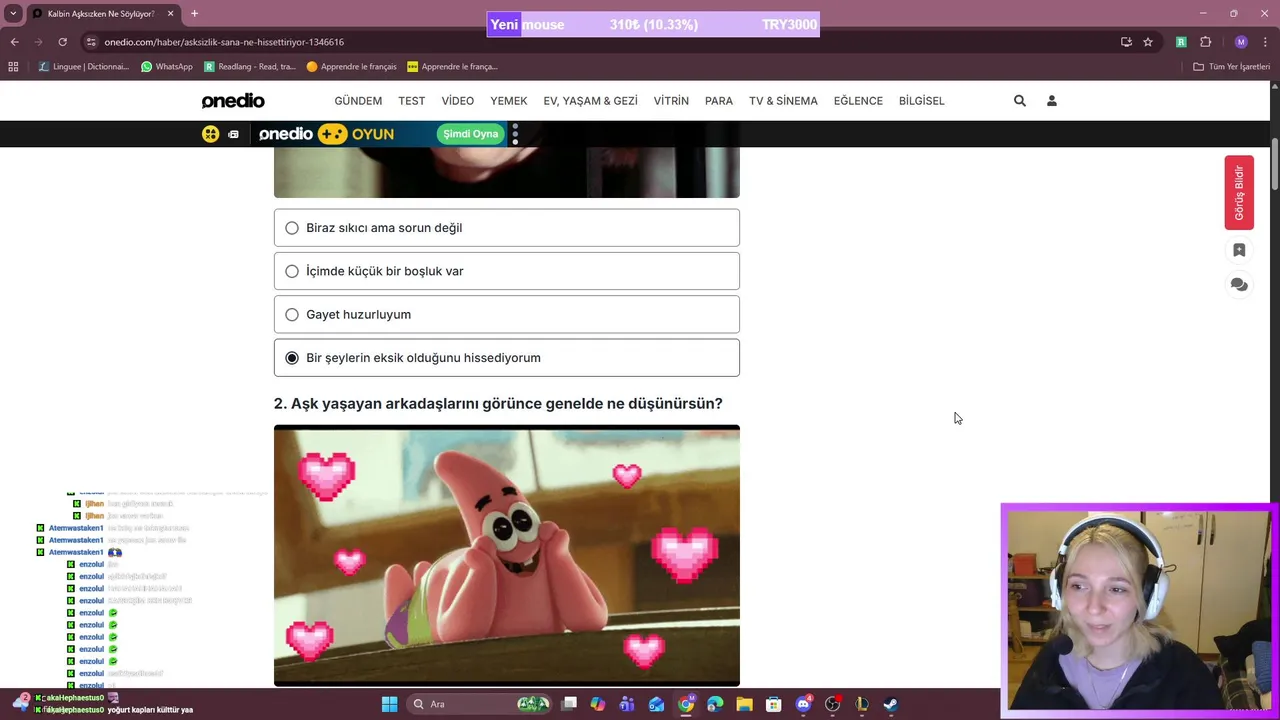This screenshot has width=1280, height=720.
Task: Open Windows Start menu
Action: pyautogui.click(x=389, y=704)
